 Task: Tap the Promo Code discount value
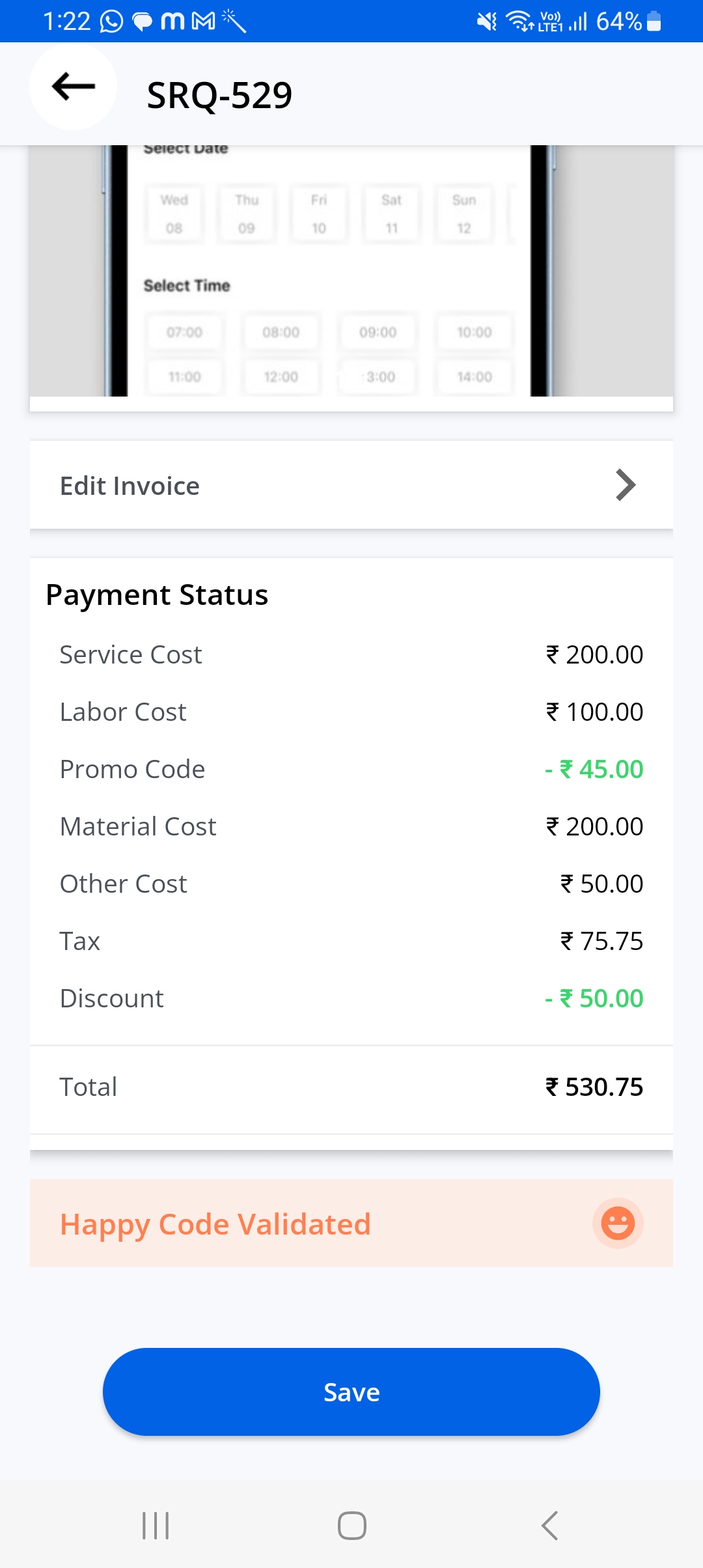pyautogui.click(x=594, y=769)
